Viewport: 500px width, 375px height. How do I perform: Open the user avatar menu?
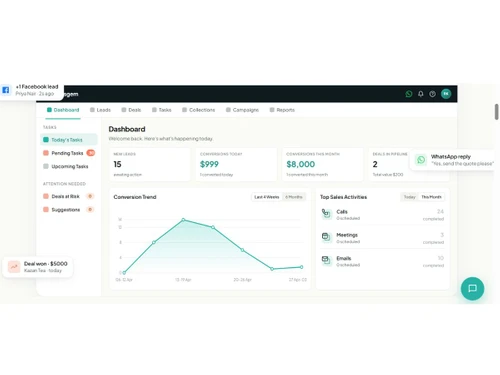[x=446, y=94]
